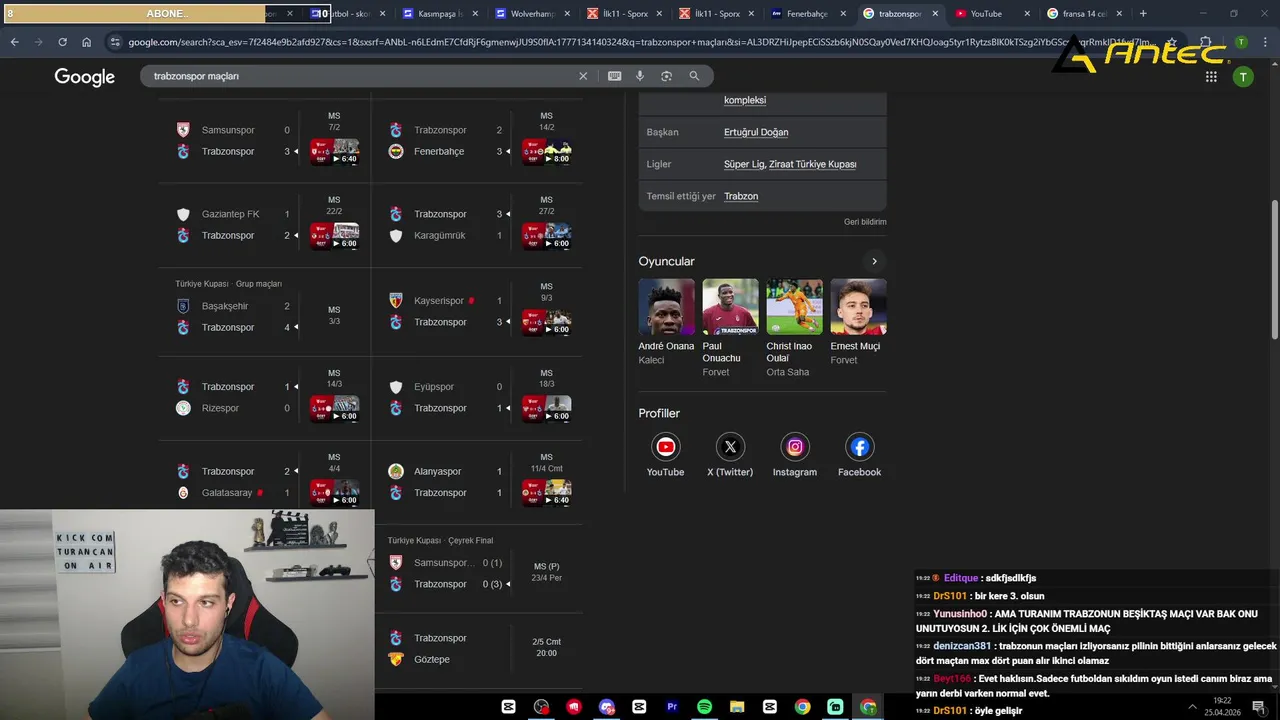Open Trabzonspor X (Twitter) profile
Image resolution: width=1280 pixels, height=720 pixels.
(730, 455)
